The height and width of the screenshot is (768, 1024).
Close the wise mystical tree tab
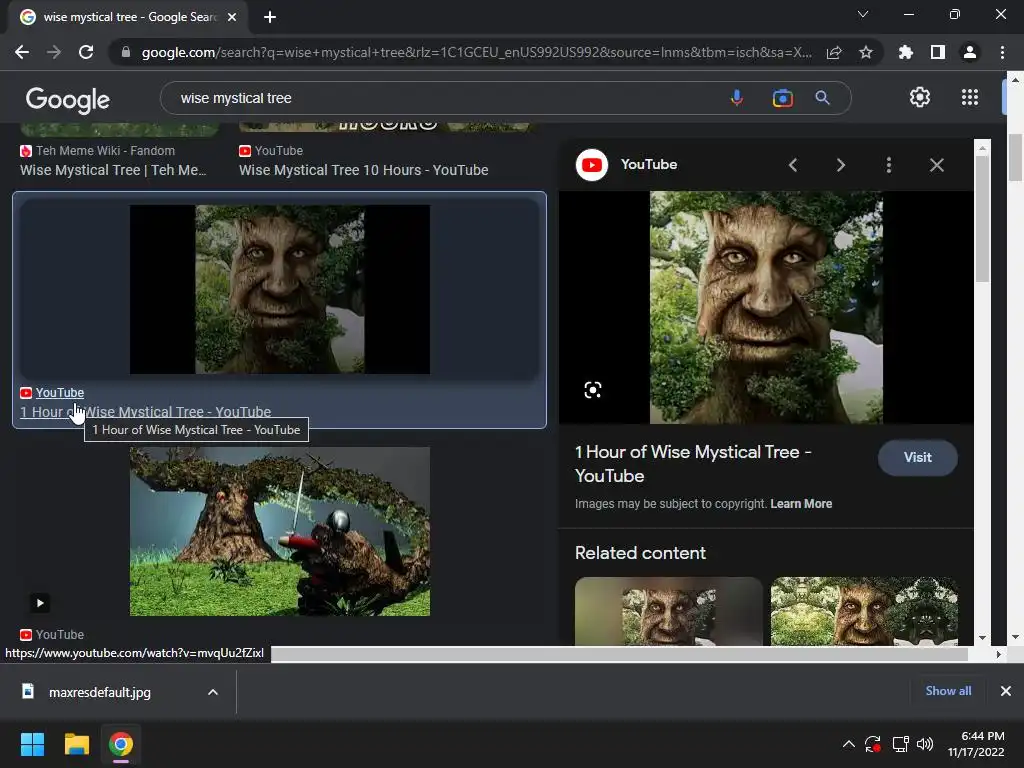(232, 17)
